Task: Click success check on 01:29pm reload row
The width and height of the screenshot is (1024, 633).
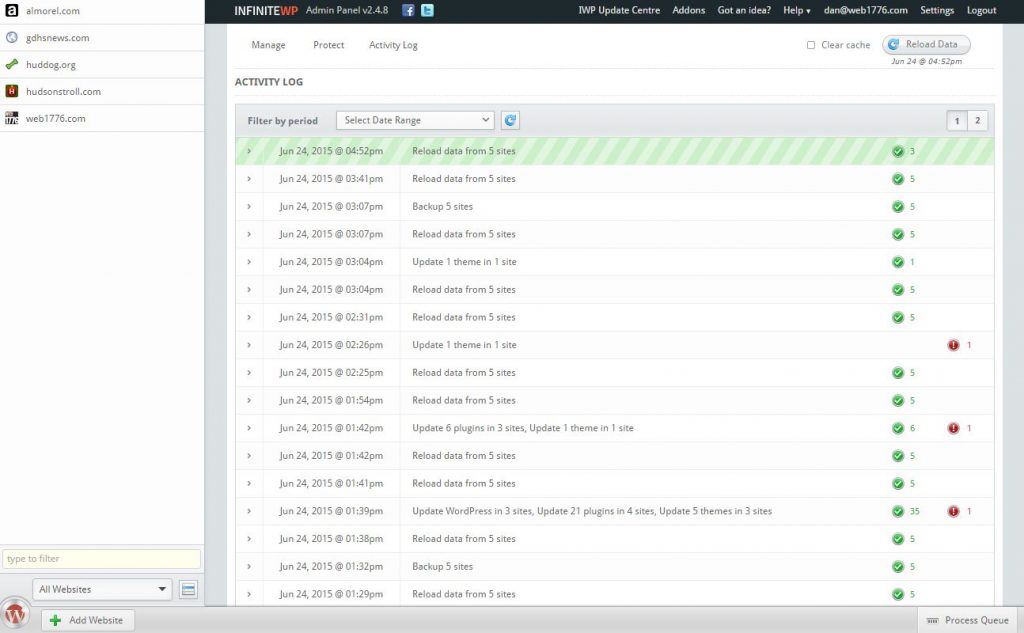Action: [898, 594]
